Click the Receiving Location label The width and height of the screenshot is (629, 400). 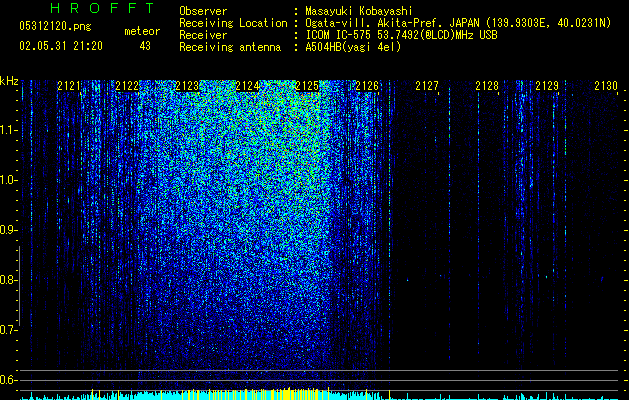233,23
